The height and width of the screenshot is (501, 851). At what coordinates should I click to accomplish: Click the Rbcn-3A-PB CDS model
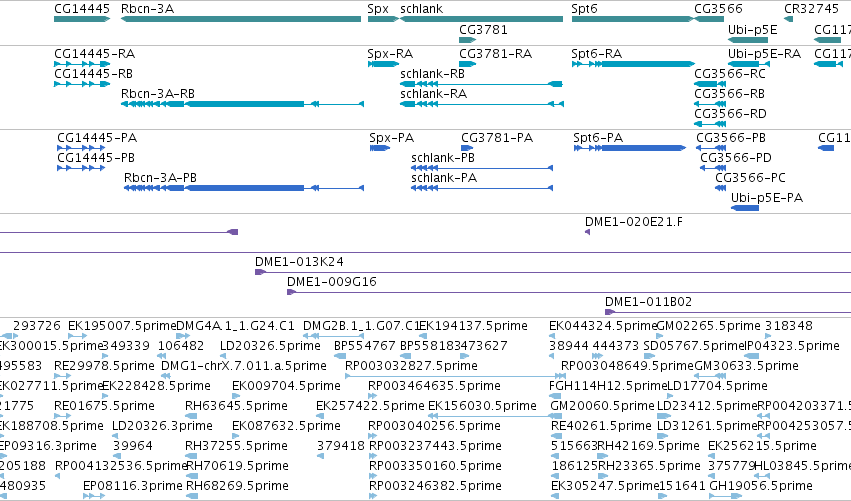(x=244, y=188)
